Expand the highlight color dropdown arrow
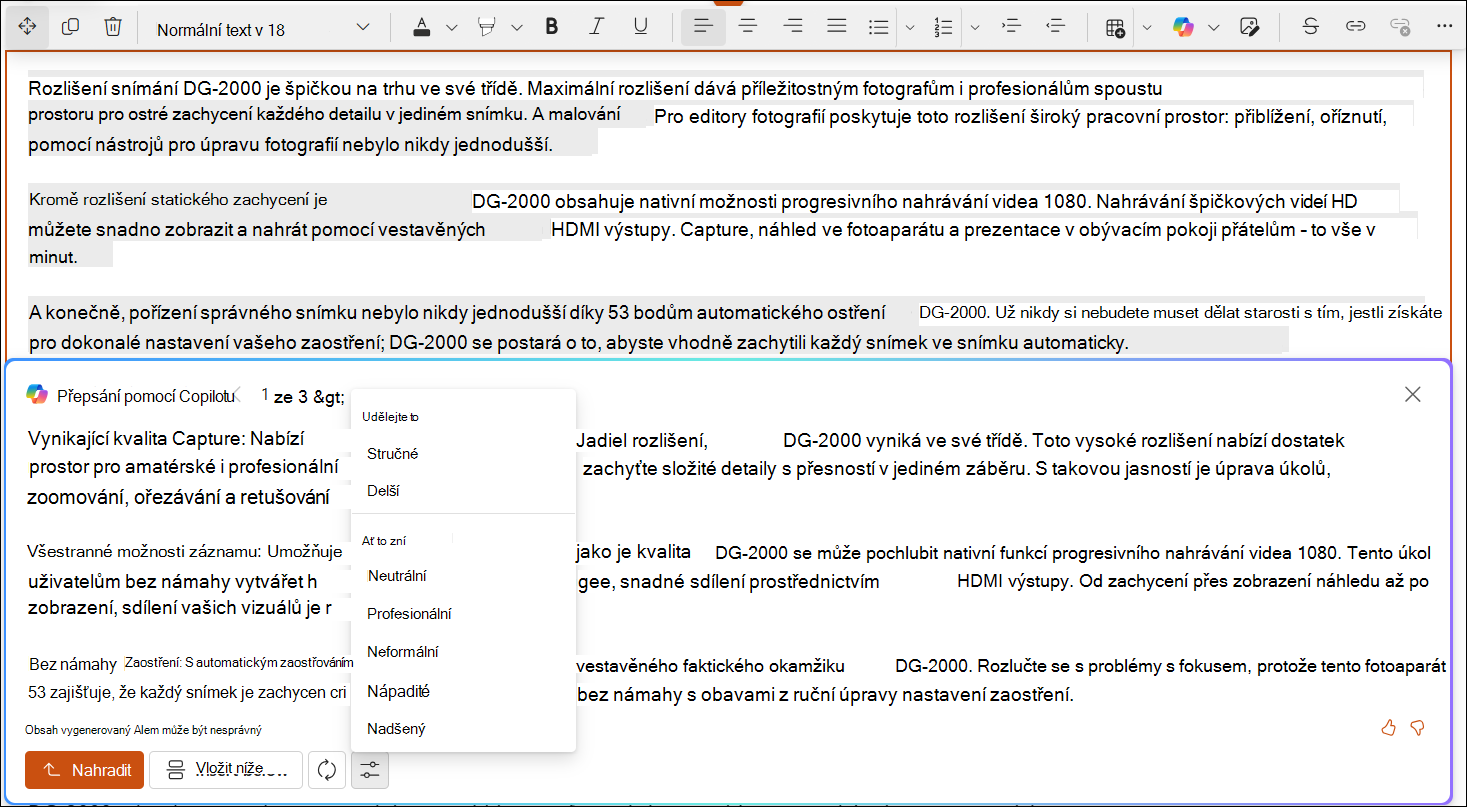Screen dimensions: 1467x807 coord(517,28)
